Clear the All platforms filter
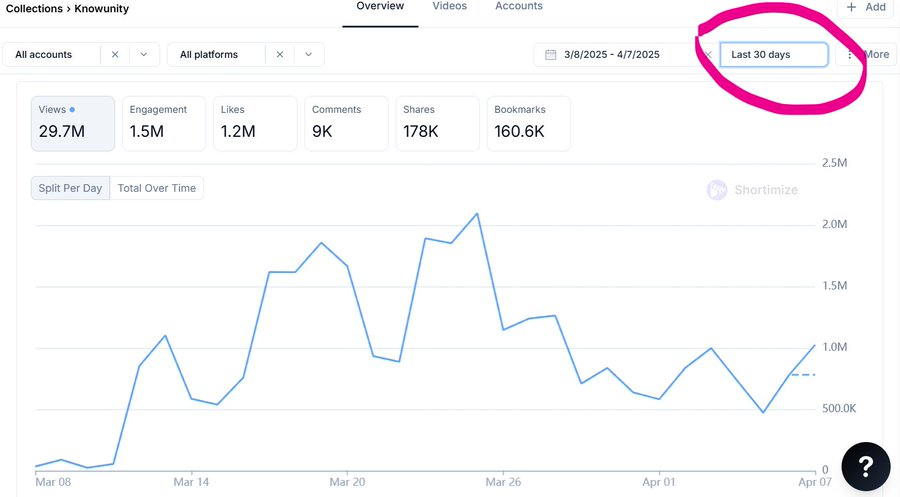The image size is (900, 497). [280, 55]
